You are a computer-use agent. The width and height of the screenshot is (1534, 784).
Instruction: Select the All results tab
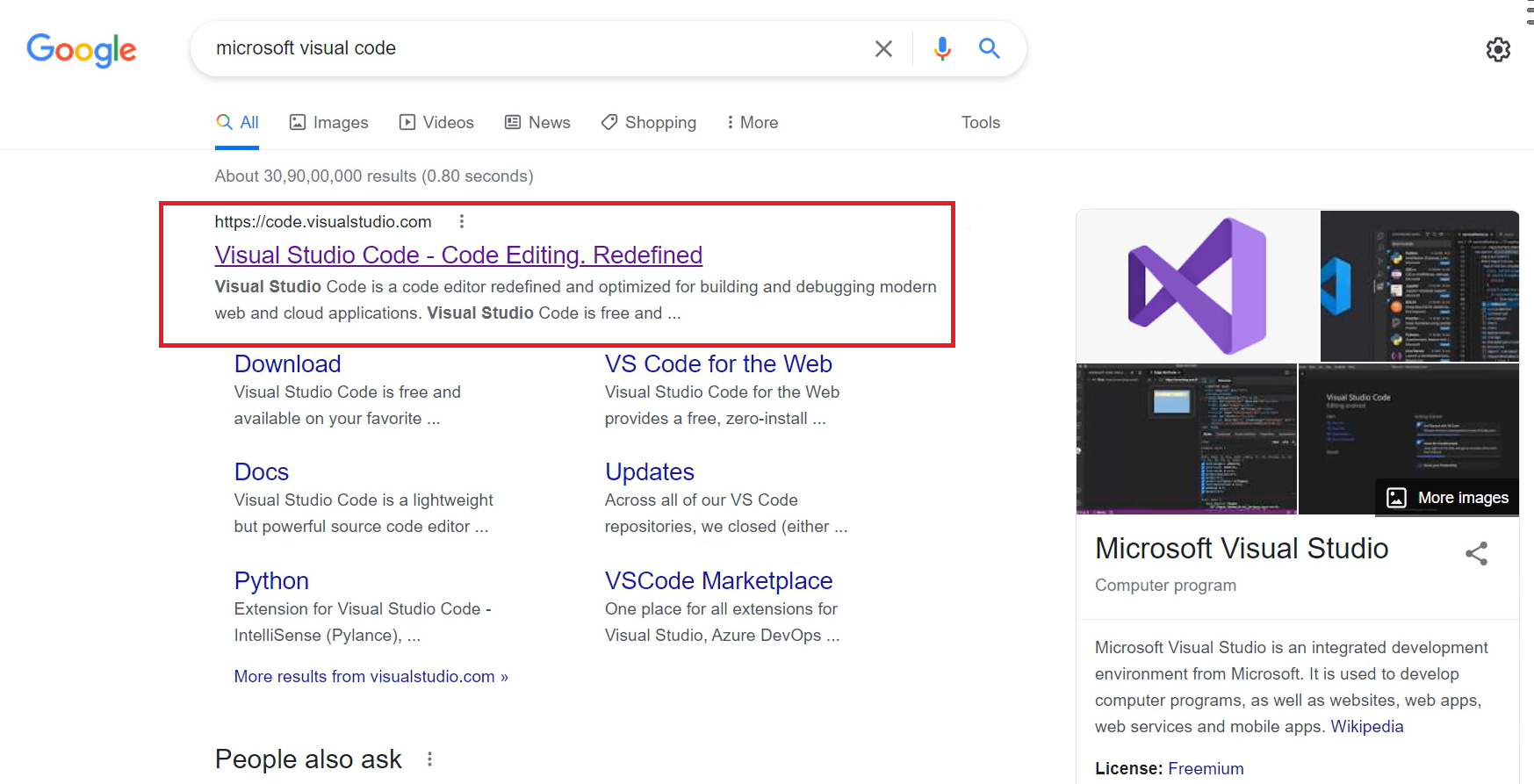(x=237, y=123)
